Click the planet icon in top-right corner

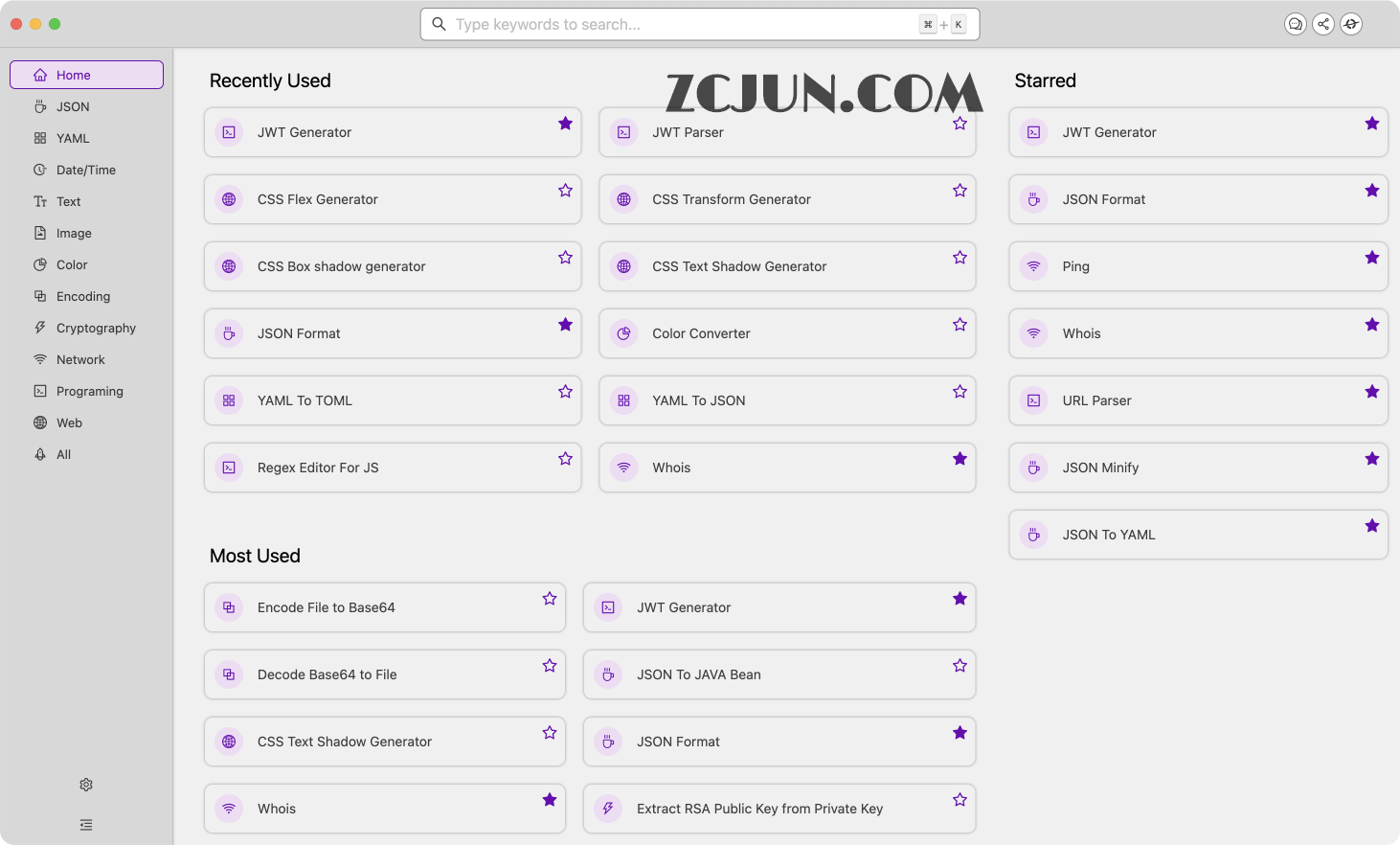(x=1350, y=24)
